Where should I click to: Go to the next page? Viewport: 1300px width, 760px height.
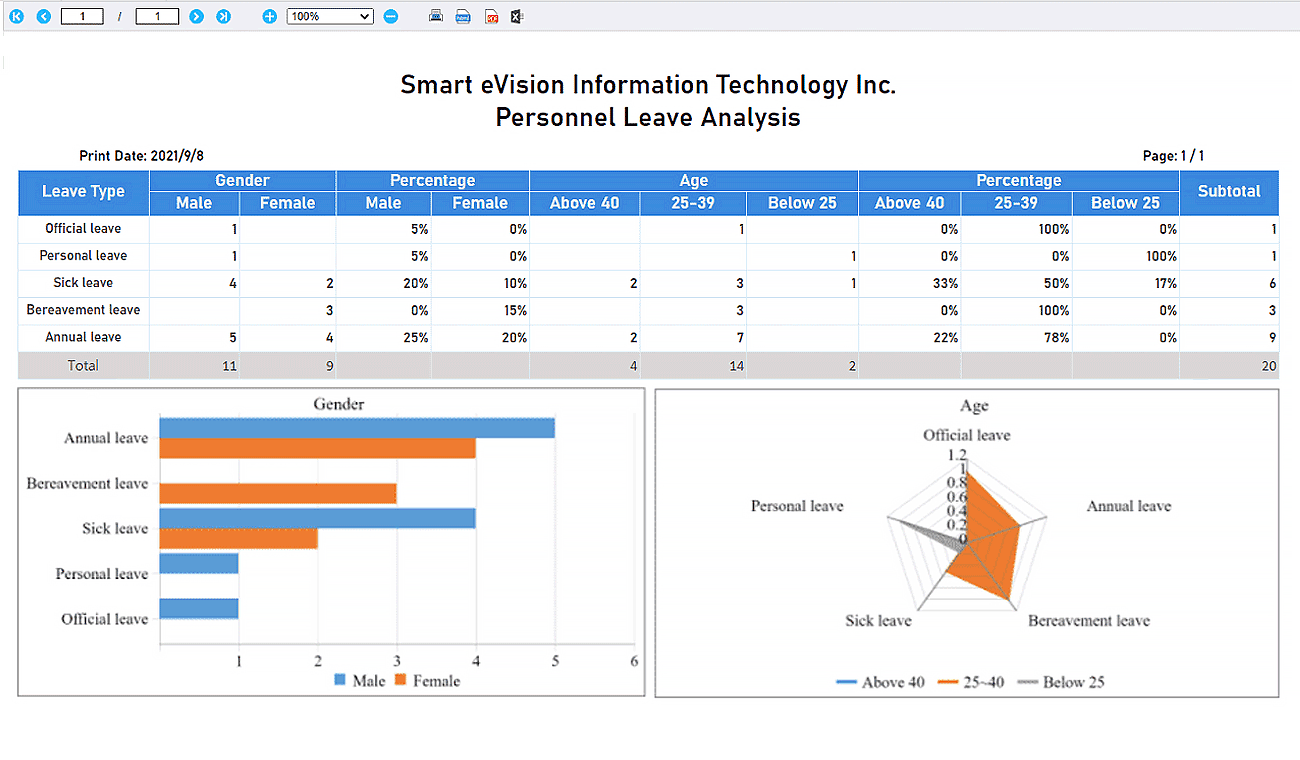[x=196, y=16]
